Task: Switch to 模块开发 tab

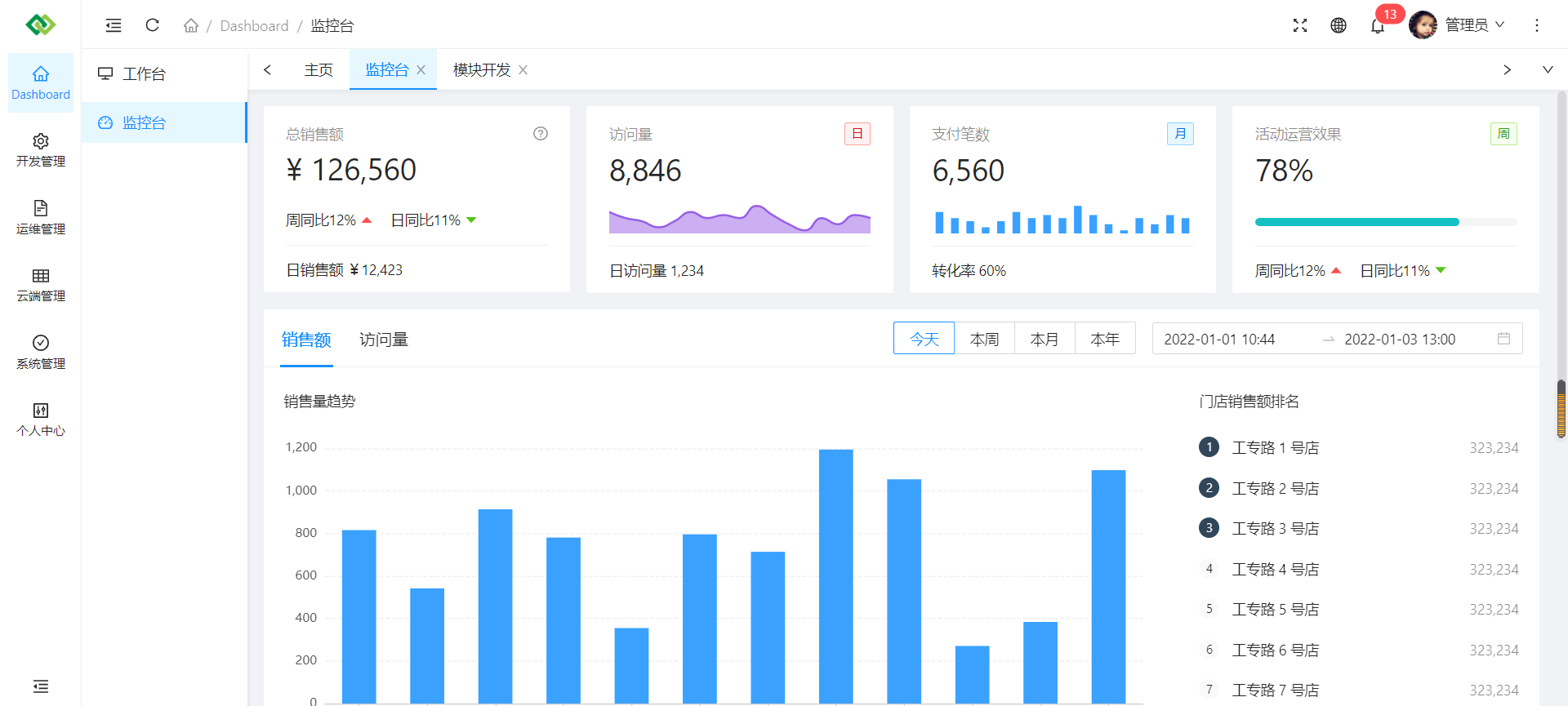Action: point(482,70)
